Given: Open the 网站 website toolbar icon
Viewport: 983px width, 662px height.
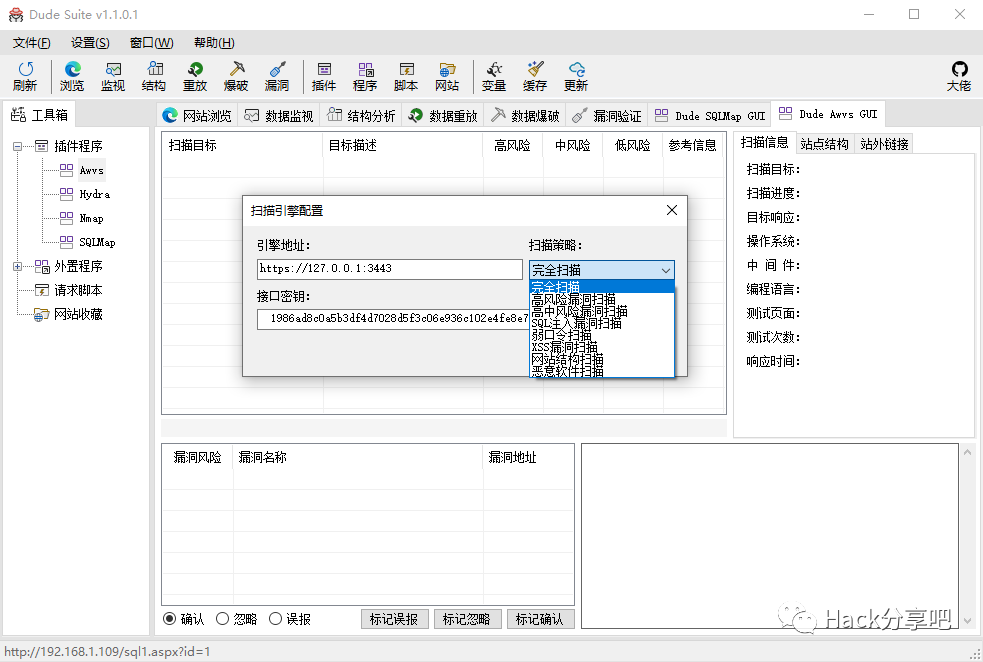Looking at the screenshot, I should [447, 76].
